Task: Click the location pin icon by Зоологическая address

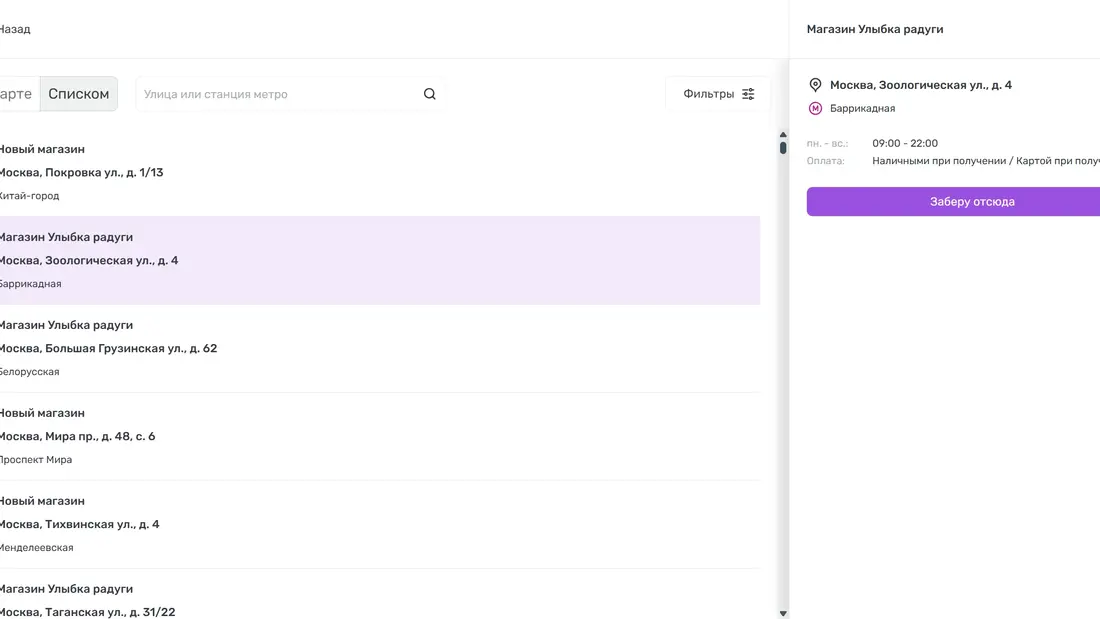Action: click(815, 85)
